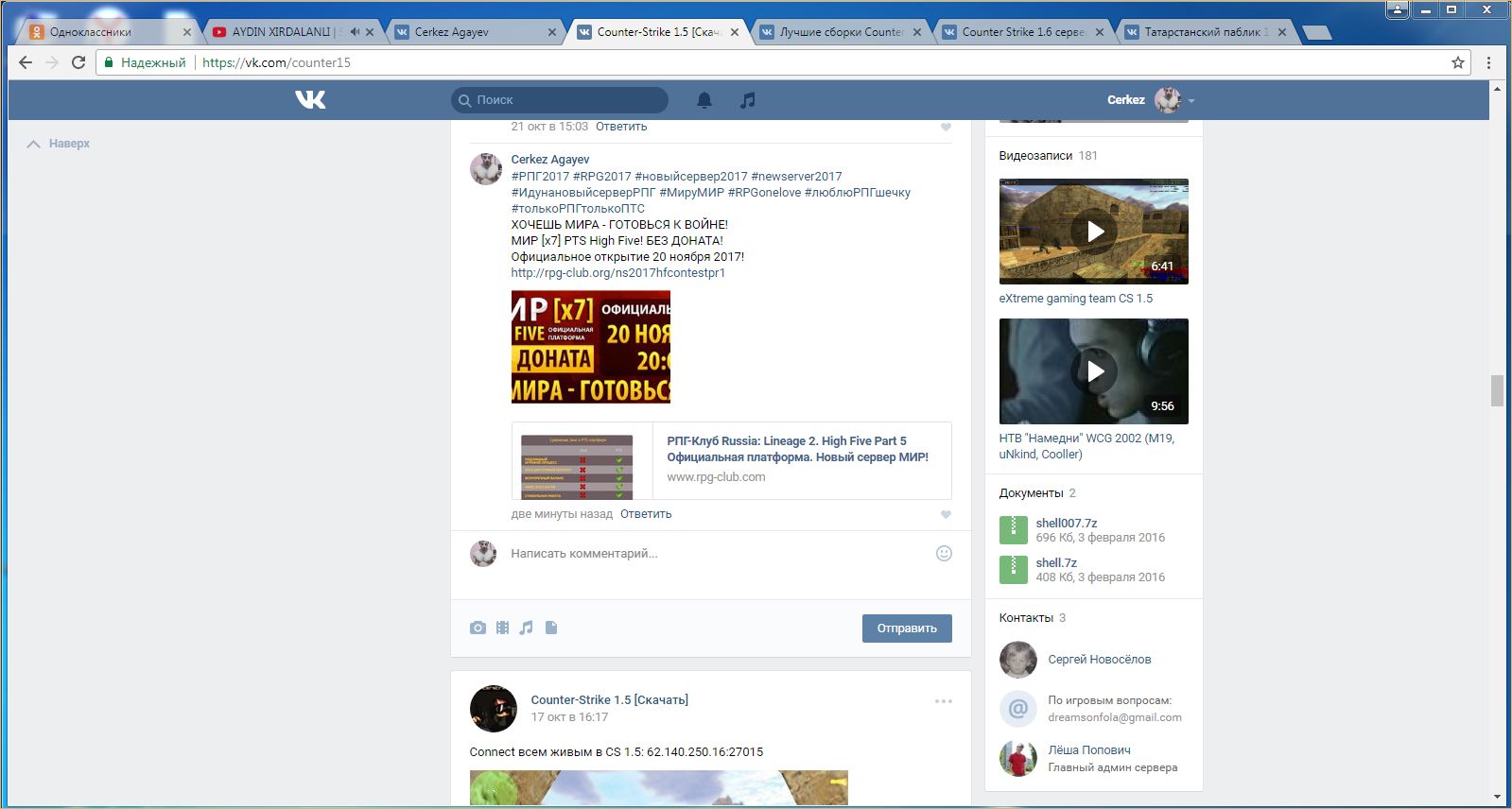
Task: Open shell.7z archive icon
Action: (x=1014, y=569)
